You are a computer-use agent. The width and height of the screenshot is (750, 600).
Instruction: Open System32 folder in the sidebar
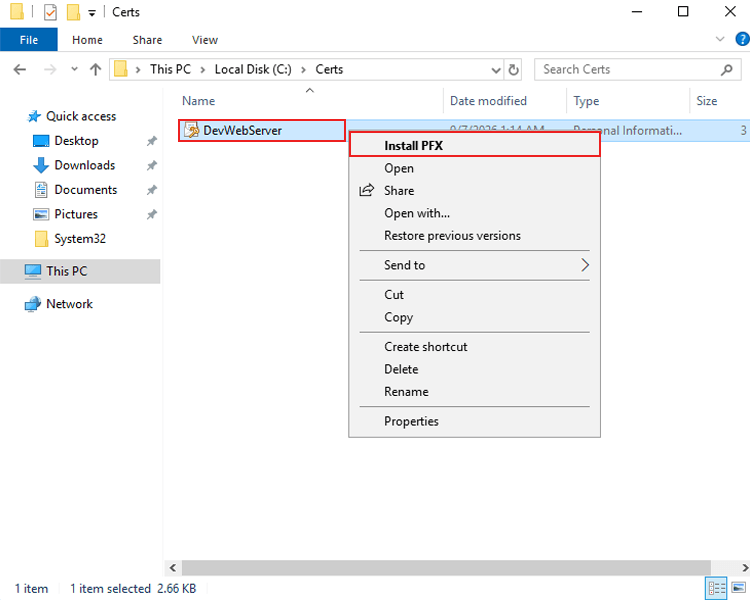click(x=80, y=238)
